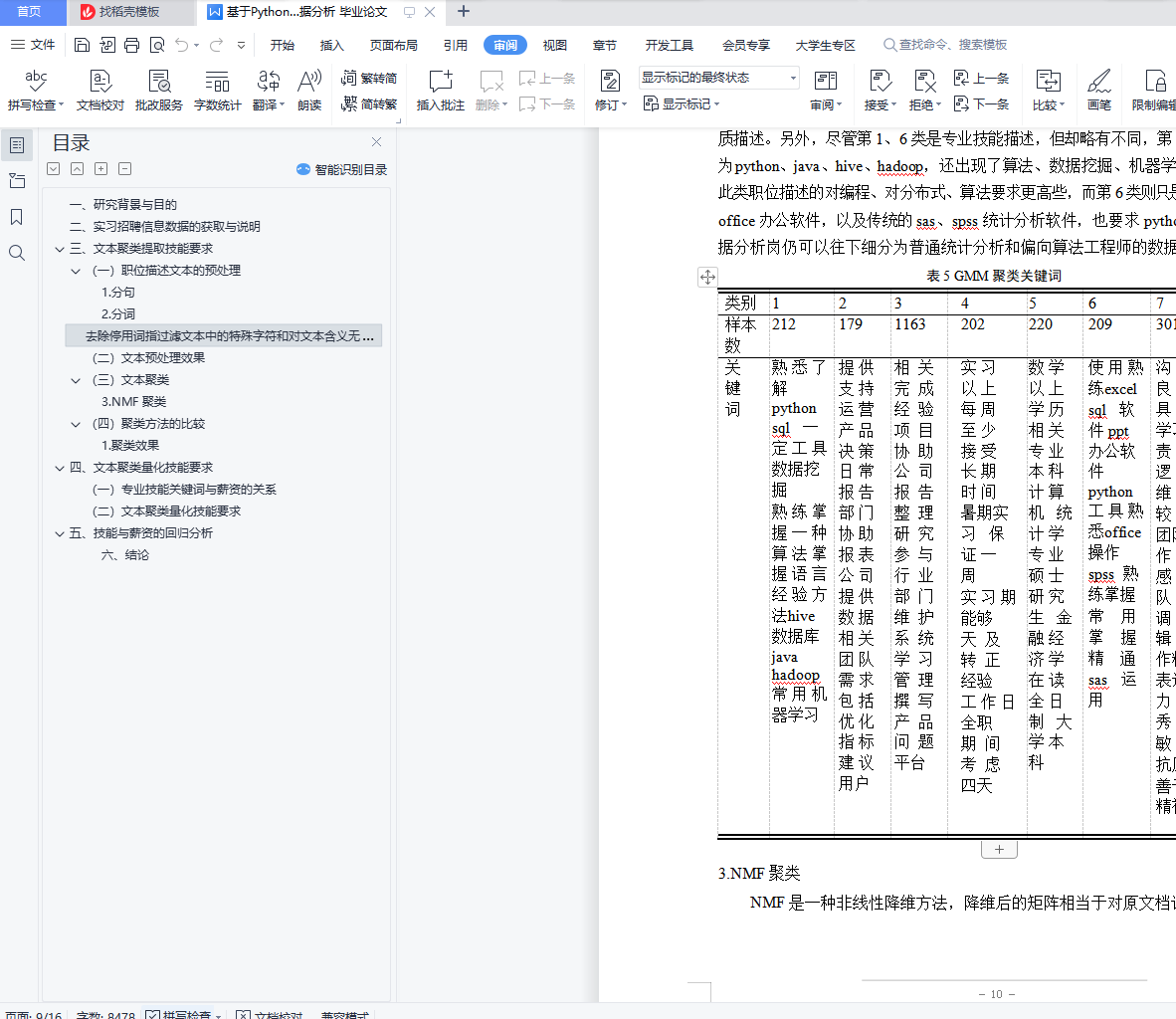Viewport: 1176px width, 1019px height.
Task: Open the 文件 file menu
Action: [x=33, y=45]
